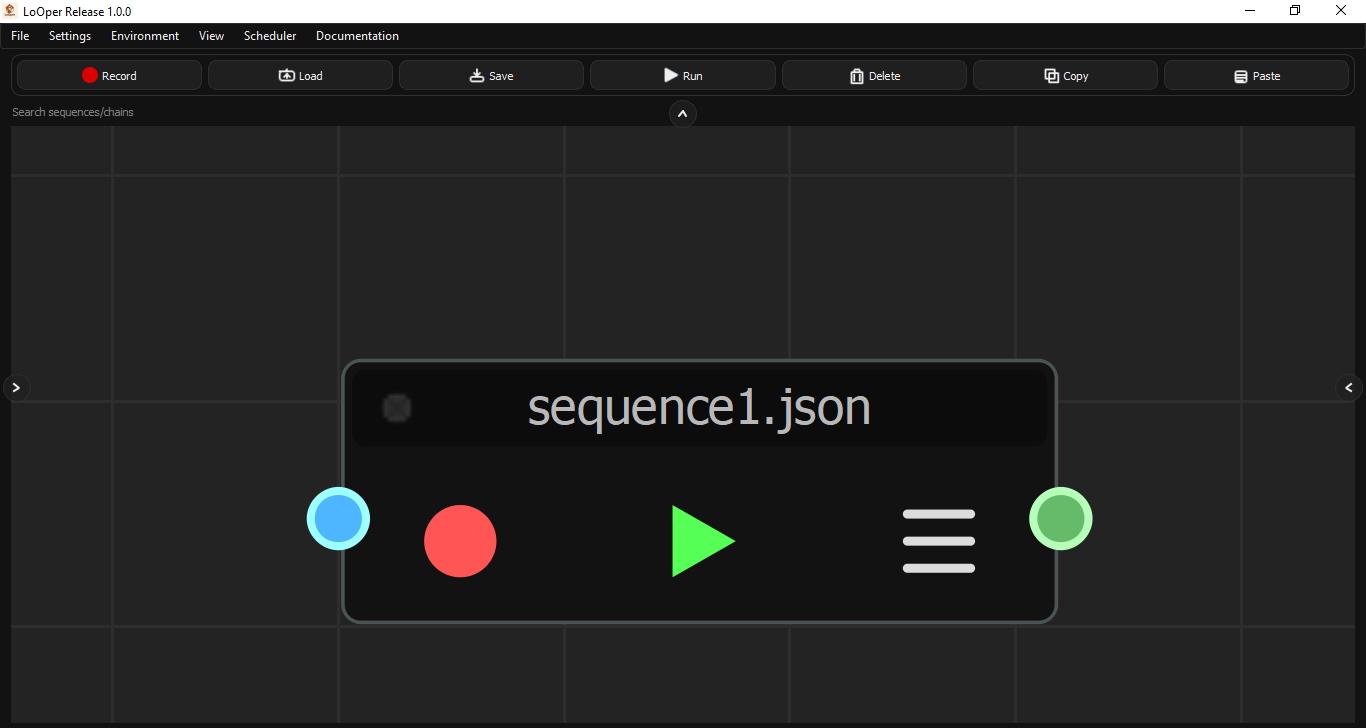1366x728 pixels.
Task: Open the File menu
Action: tap(19, 35)
